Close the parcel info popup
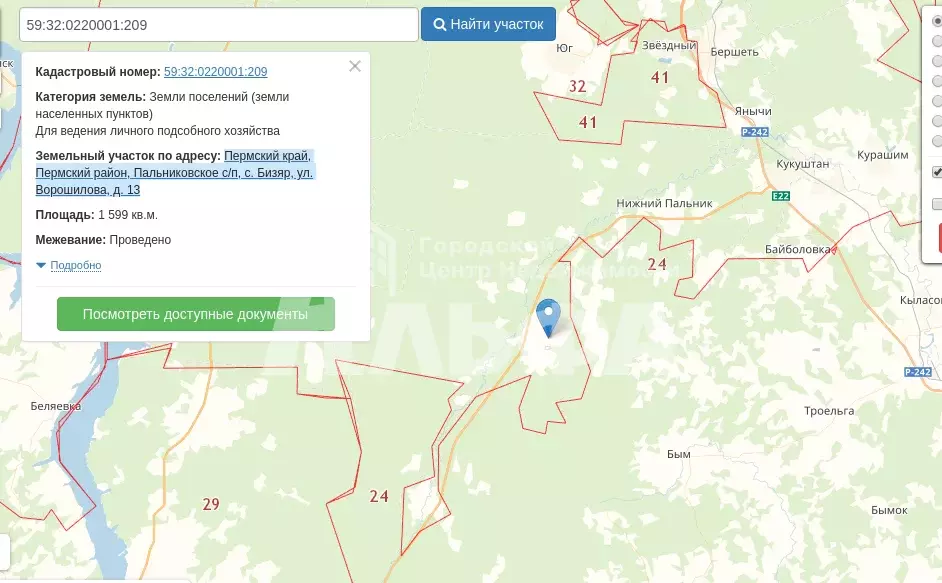 coord(354,67)
